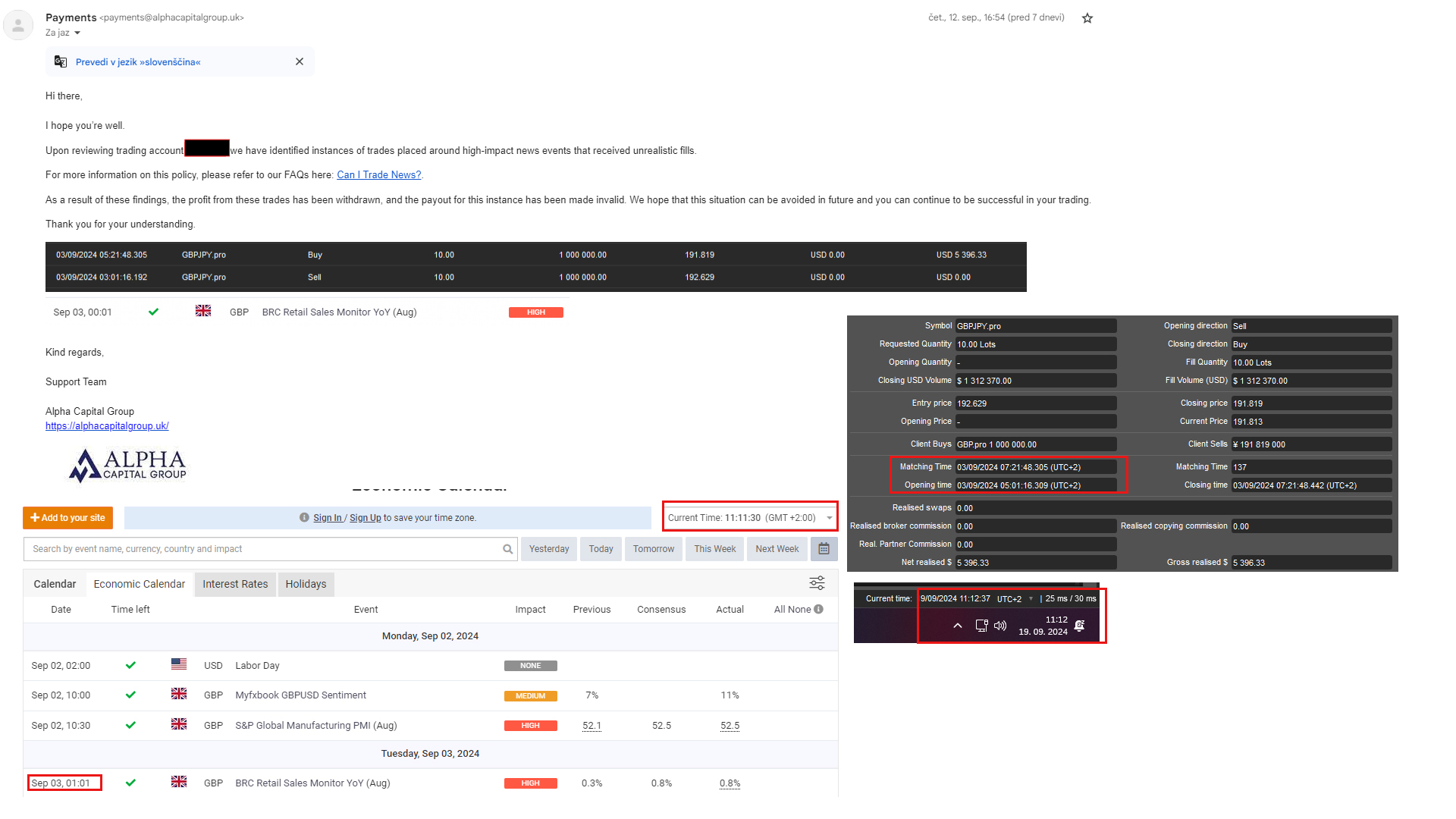Open calendar filter settings sliders icon
Image resolution: width=1456 pixels, height=819 pixels.
[817, 583]
